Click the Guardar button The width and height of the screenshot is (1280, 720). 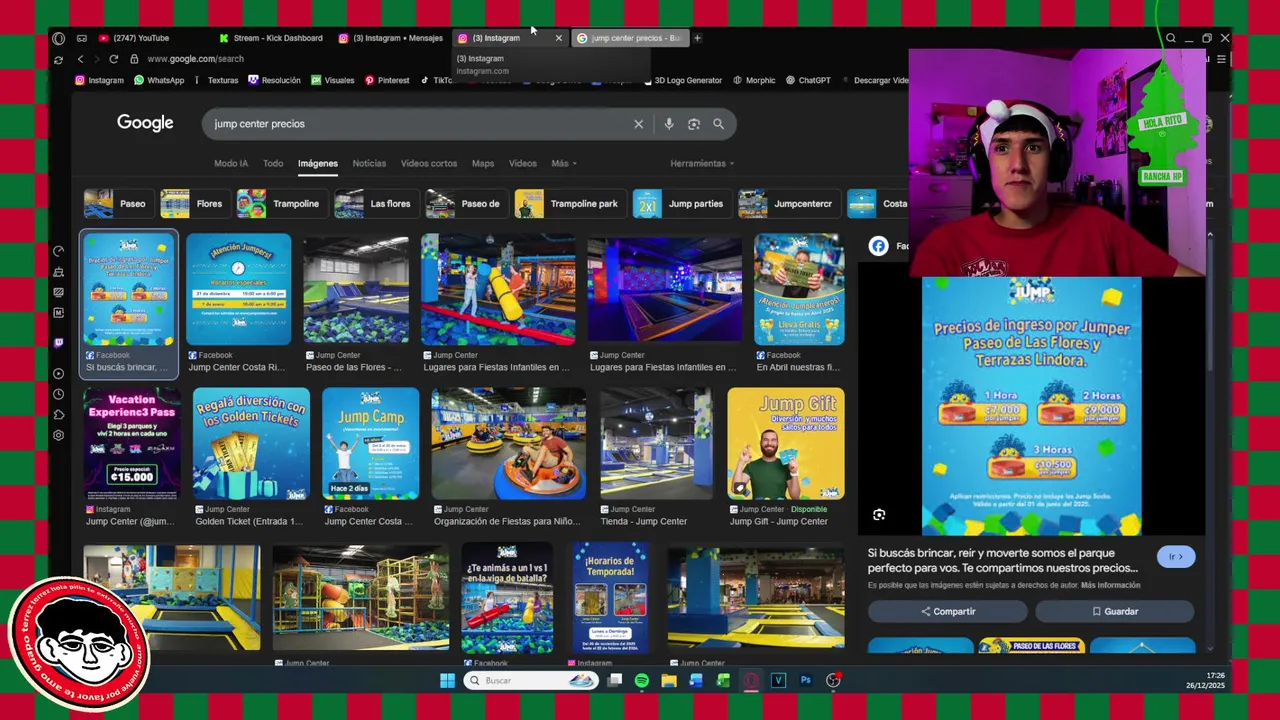[x=1114, y=611]
